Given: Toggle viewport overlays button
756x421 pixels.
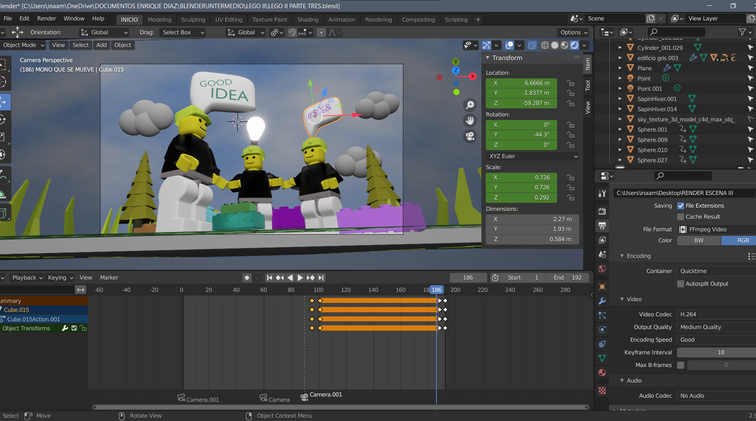Looking at the screenshot, I should pyautogui.click(x=509, y=45).
